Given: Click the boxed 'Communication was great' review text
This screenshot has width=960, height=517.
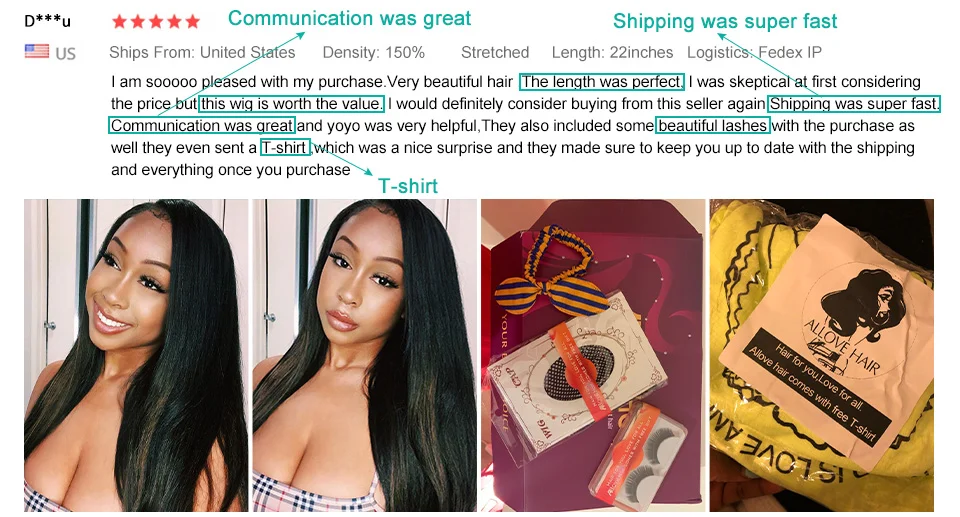Looking at the screenshot, I should (202, 126).
